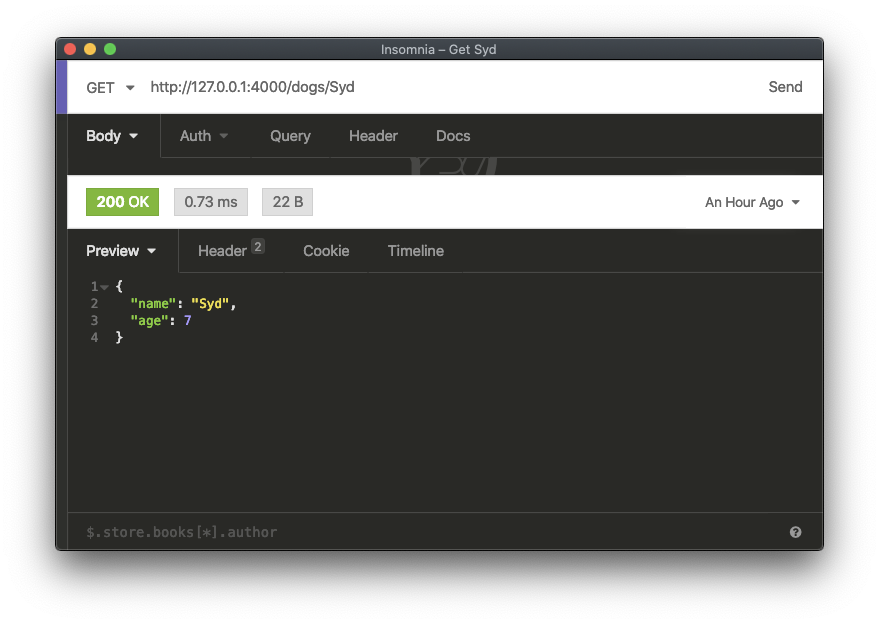Open the Docs tab
The image size is (879, 624).
click(453, 136)
